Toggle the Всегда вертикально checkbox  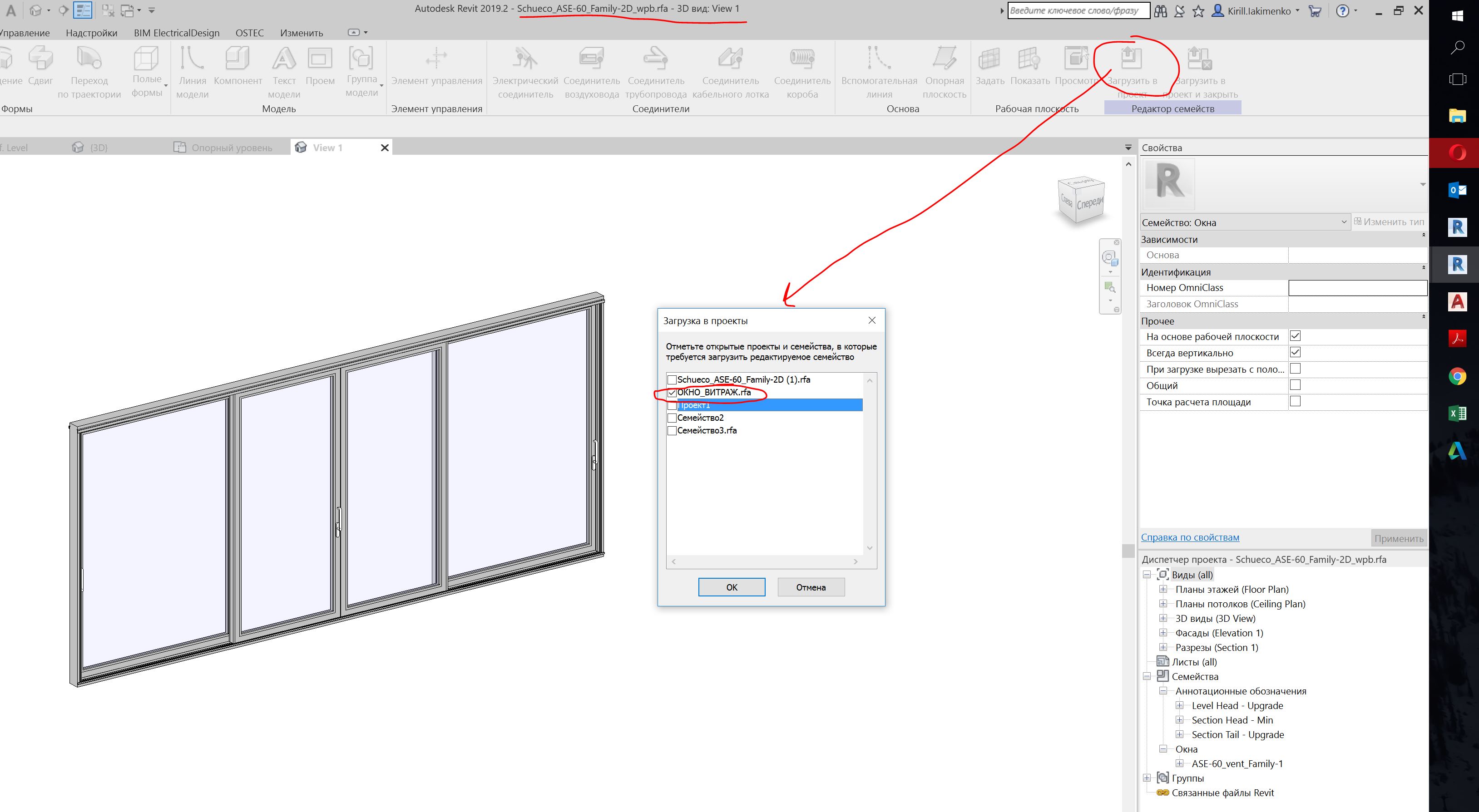point(1295,352)
